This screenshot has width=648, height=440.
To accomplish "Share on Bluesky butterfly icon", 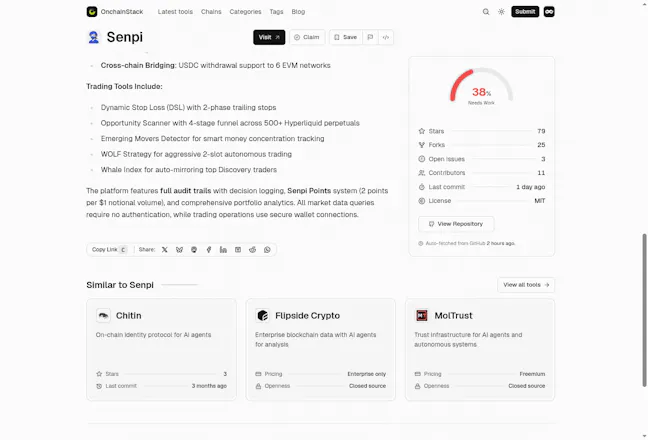I will coord(179,250).
